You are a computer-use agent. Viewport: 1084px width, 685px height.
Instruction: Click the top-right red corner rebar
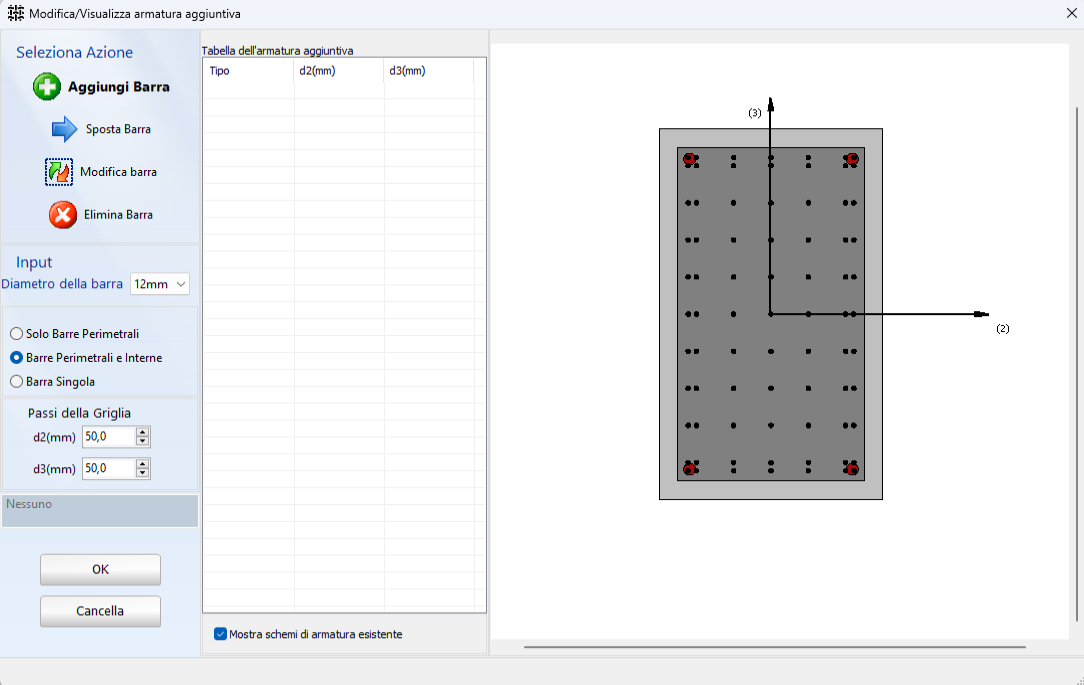tap(852, 159)
